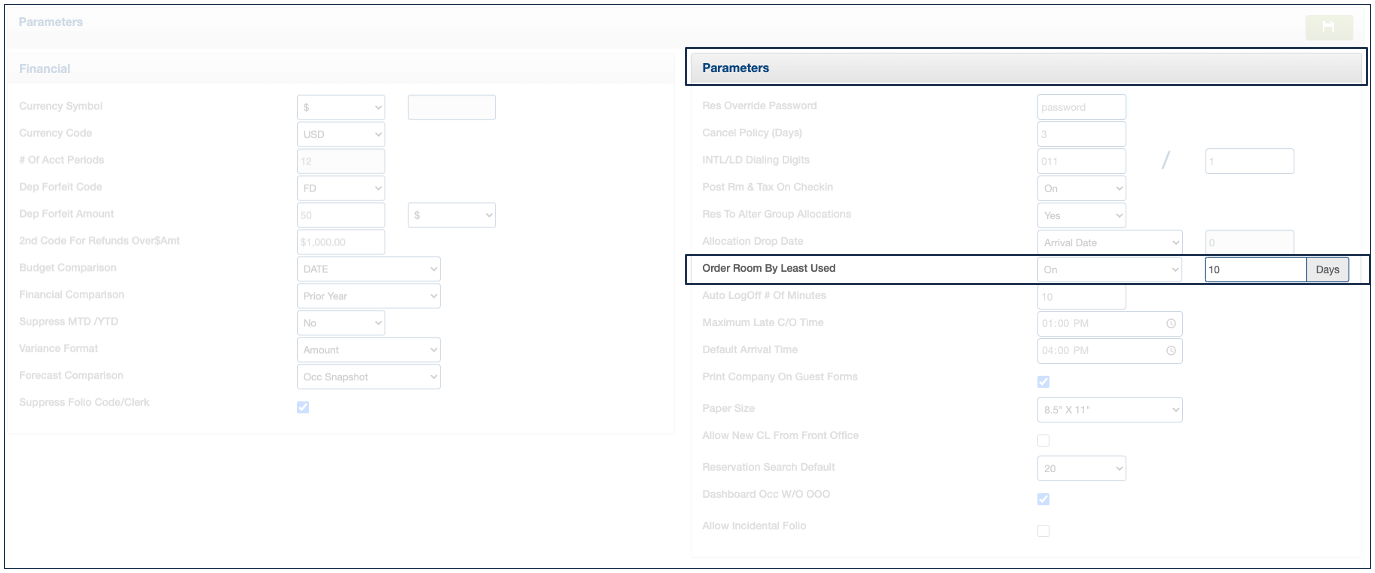This screenshot has width=1375, height=573.
Task: Open the Currency Symbol dropdown
Action: pos(341,107)
